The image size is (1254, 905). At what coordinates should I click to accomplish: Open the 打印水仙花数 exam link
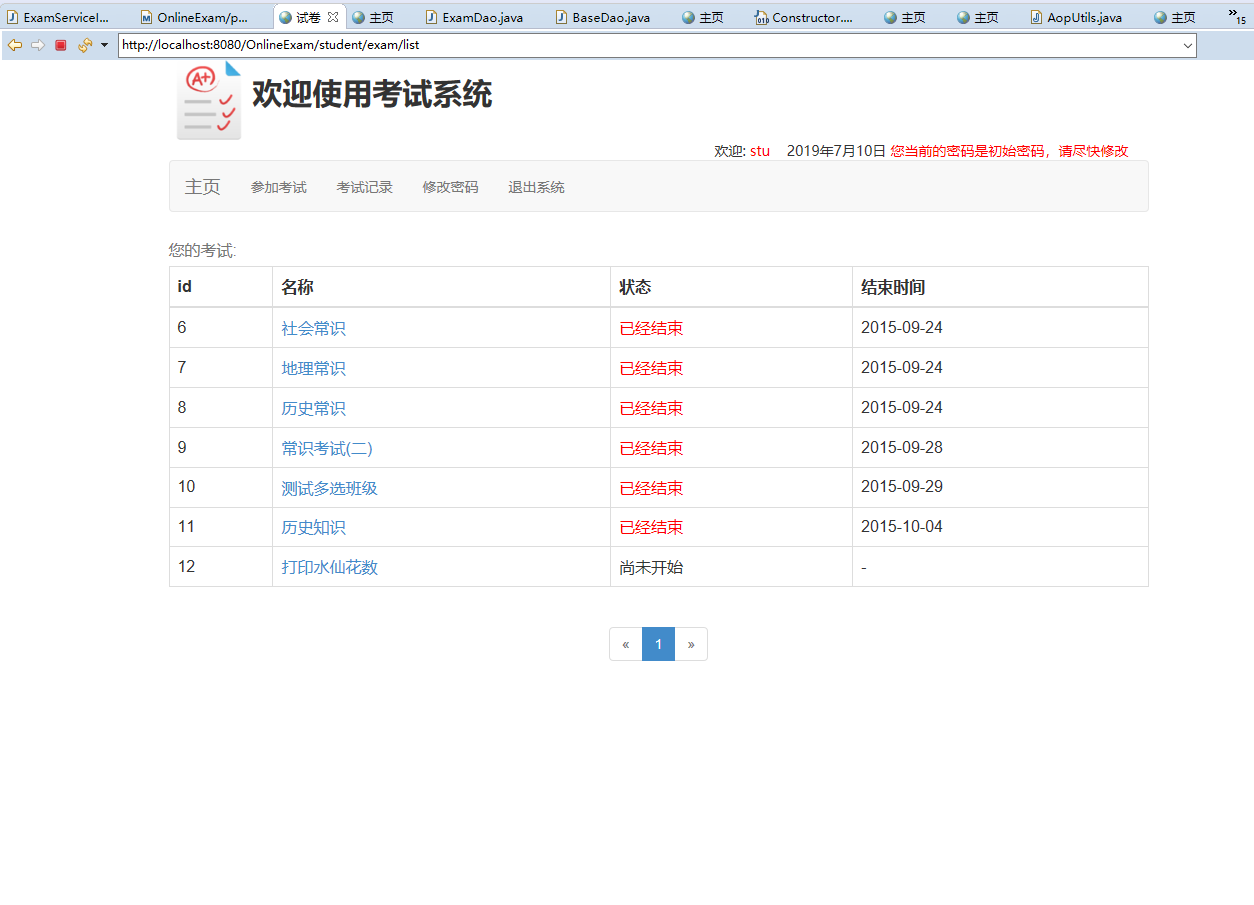328,567
